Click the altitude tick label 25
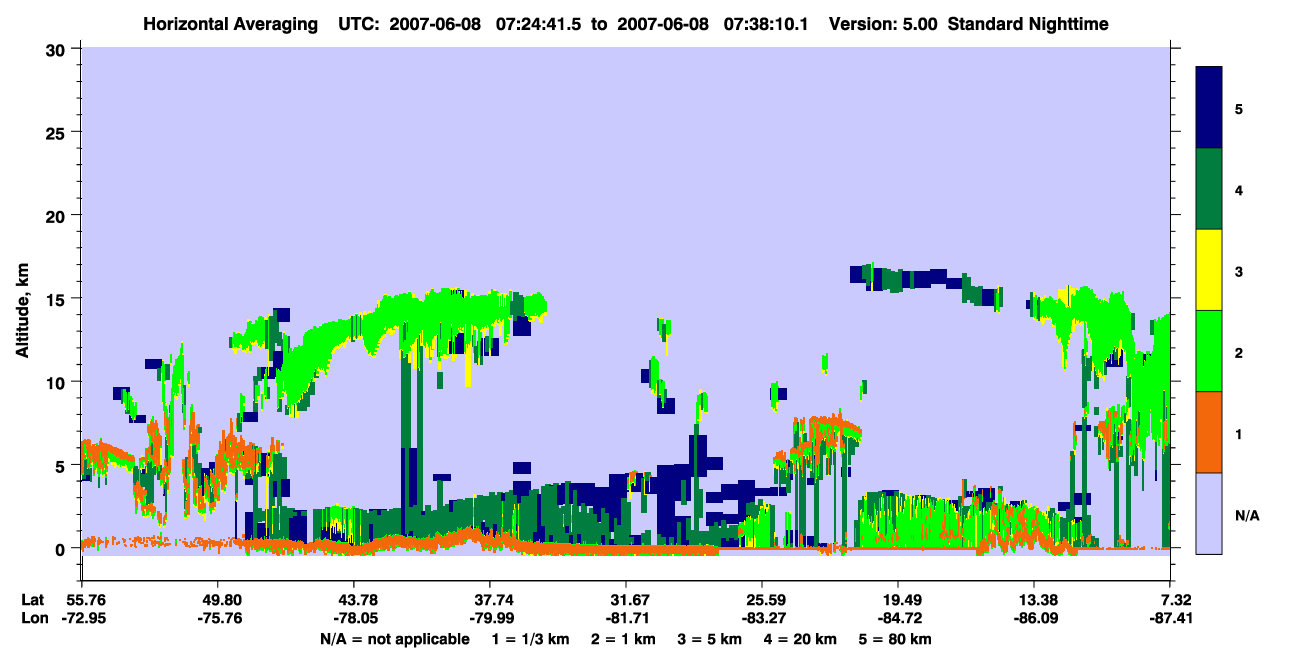 point(57,132)
